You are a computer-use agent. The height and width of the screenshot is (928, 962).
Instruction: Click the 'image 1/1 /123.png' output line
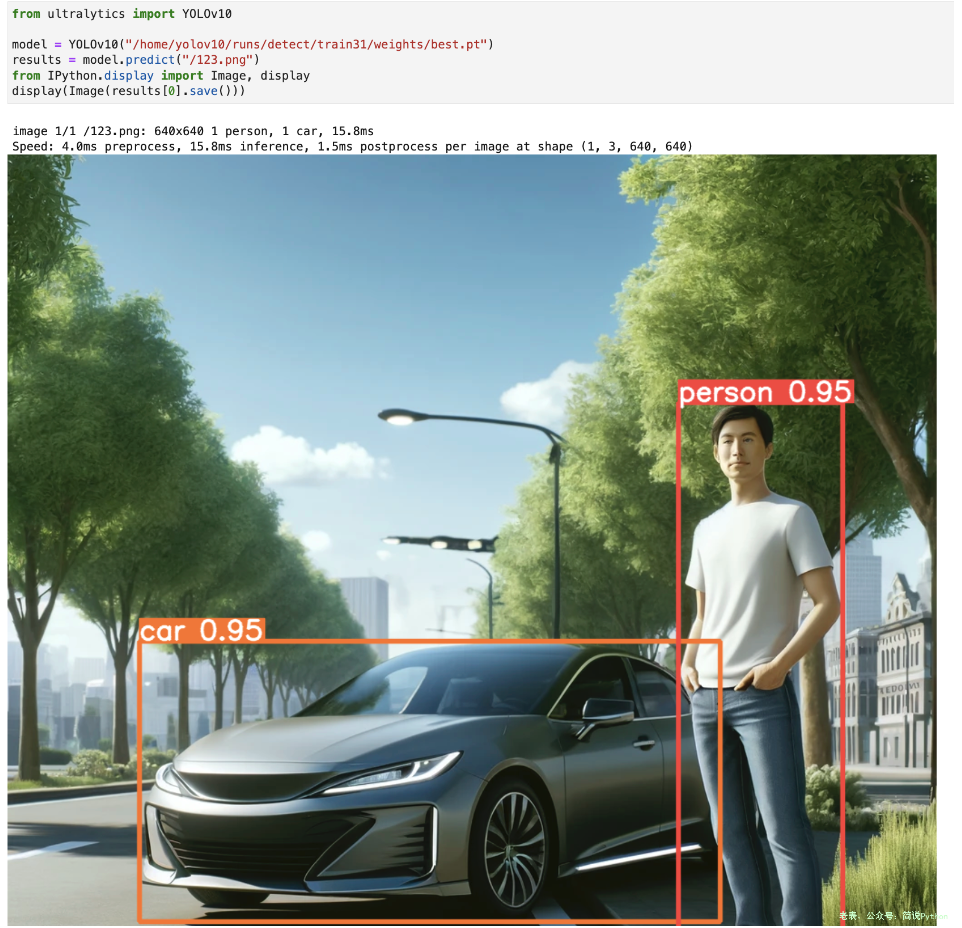click(193, 131)
